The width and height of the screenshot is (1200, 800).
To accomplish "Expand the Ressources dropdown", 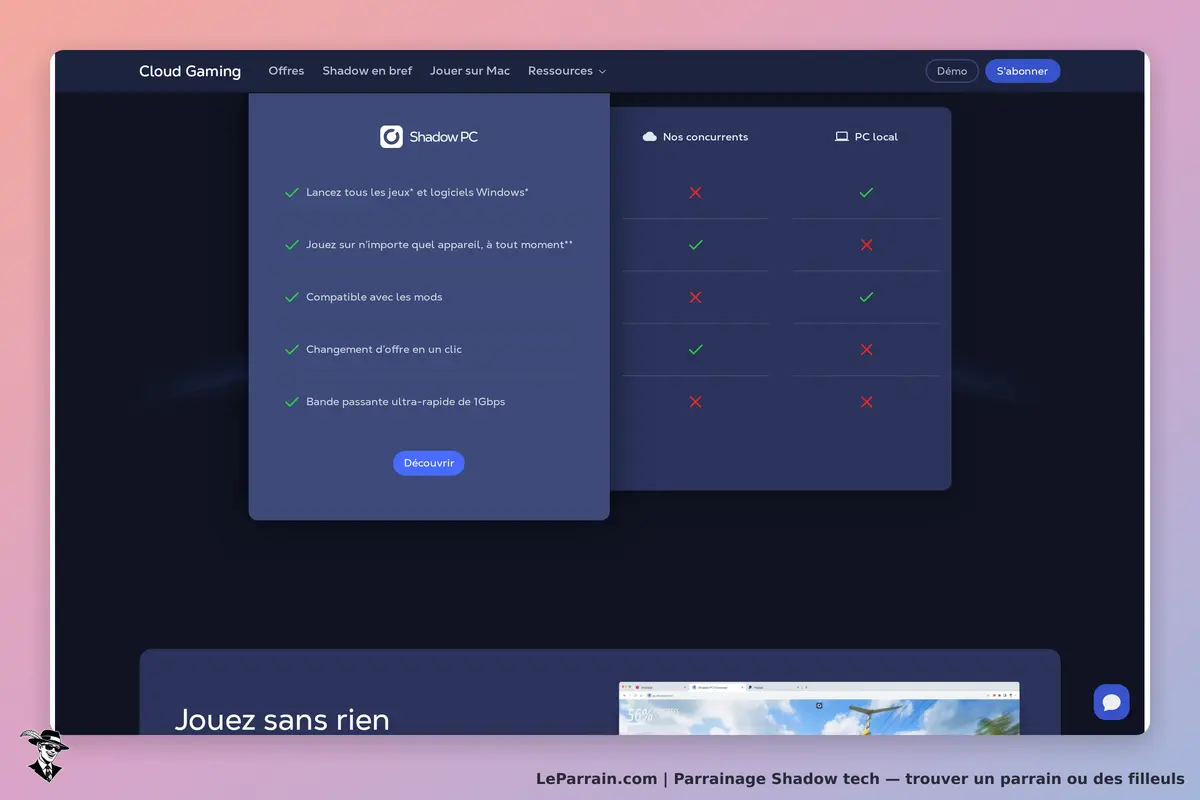I will (567, 71).
